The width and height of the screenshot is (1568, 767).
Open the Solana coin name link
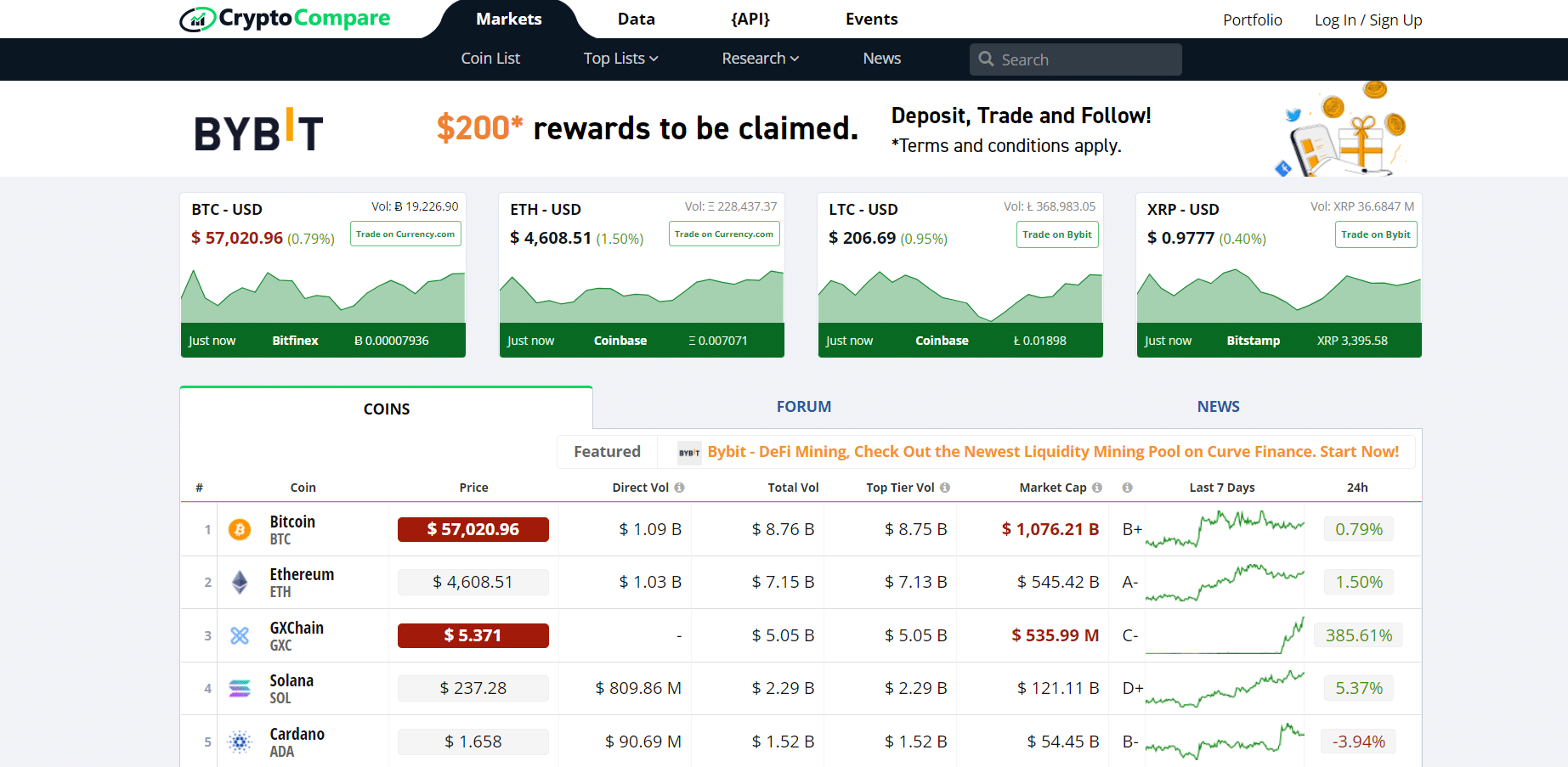tap(292, 680)
